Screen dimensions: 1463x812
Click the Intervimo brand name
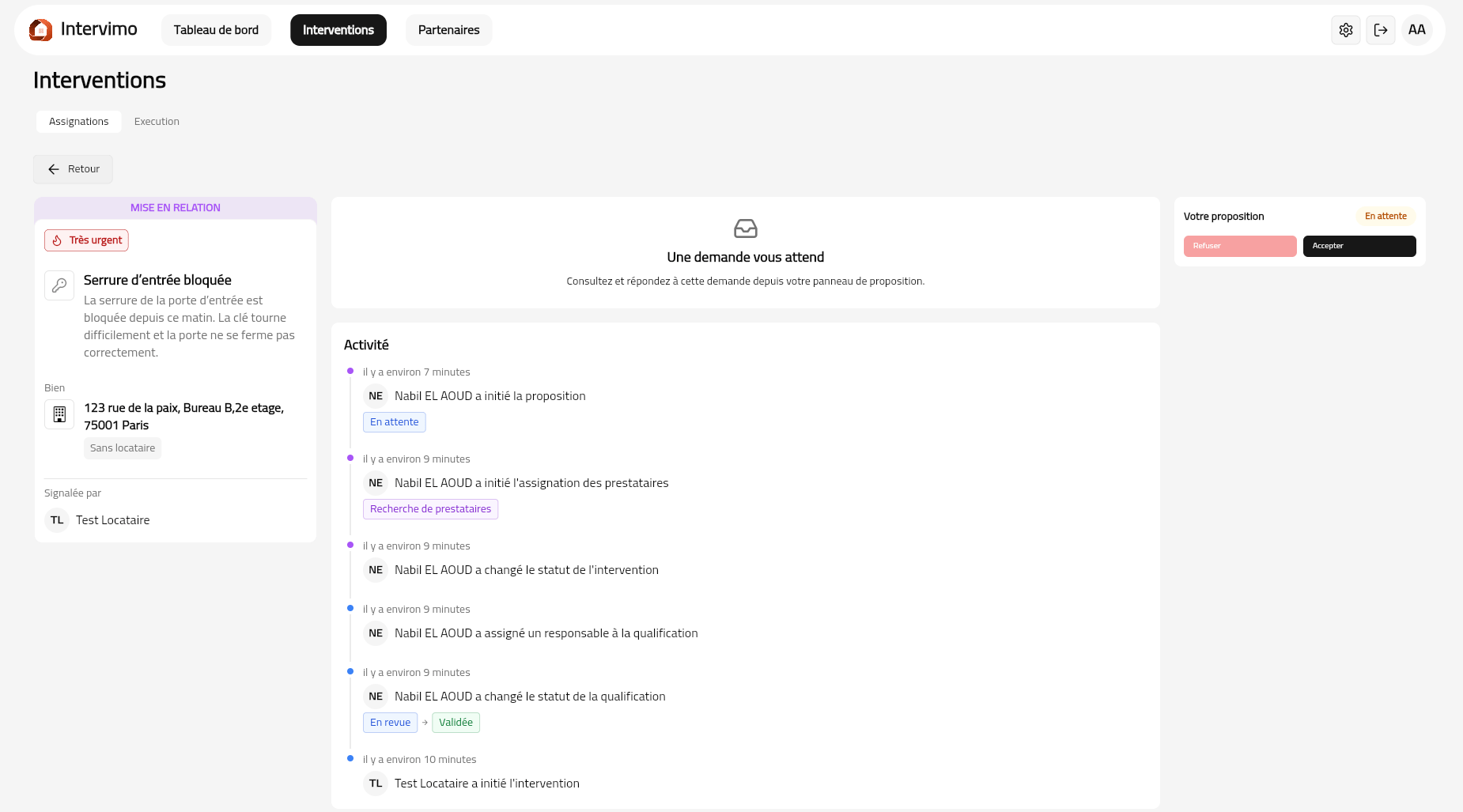click(99, 29)
